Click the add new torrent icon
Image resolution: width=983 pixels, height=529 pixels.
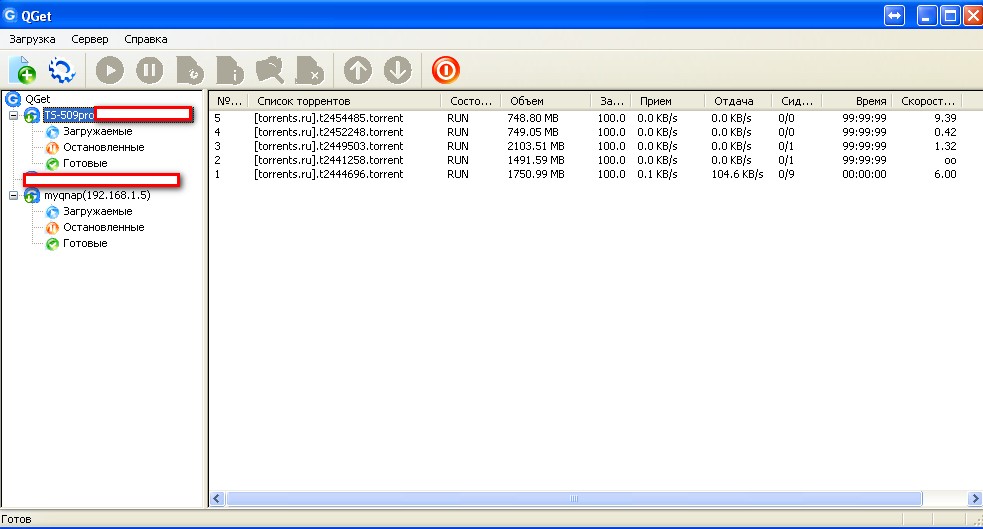[22, 70]
